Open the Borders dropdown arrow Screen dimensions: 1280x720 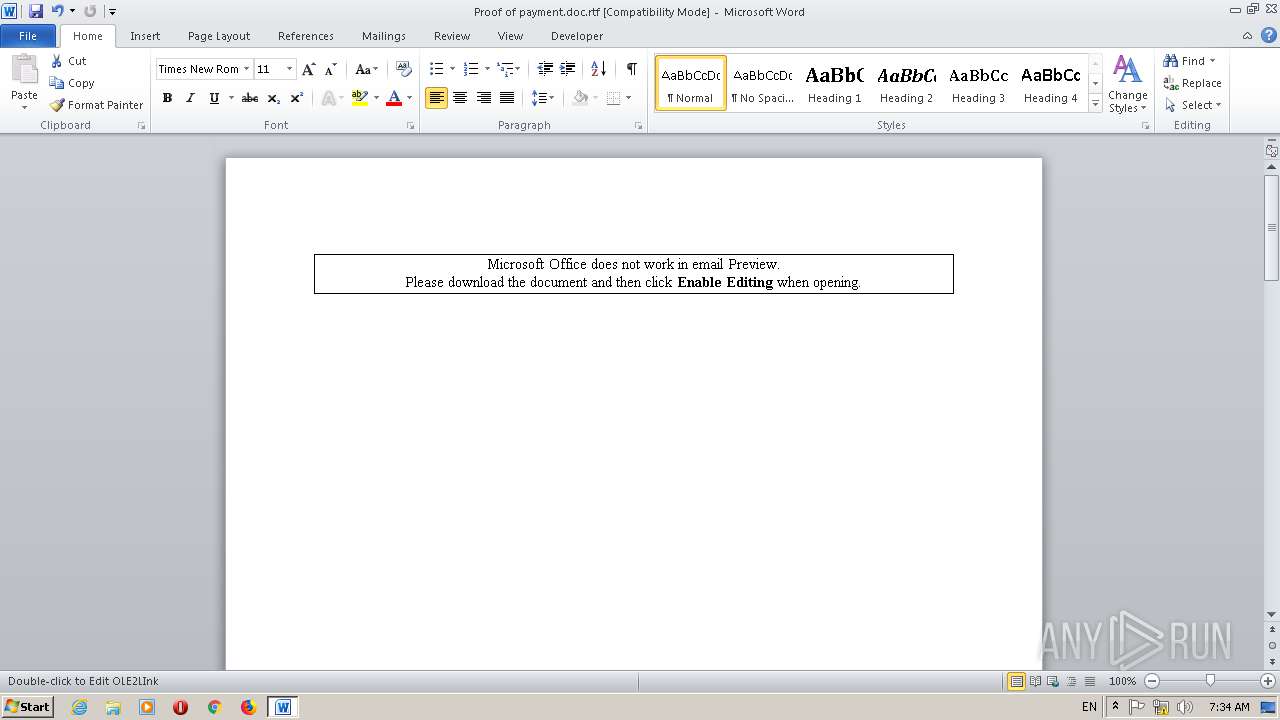point(628,98)
